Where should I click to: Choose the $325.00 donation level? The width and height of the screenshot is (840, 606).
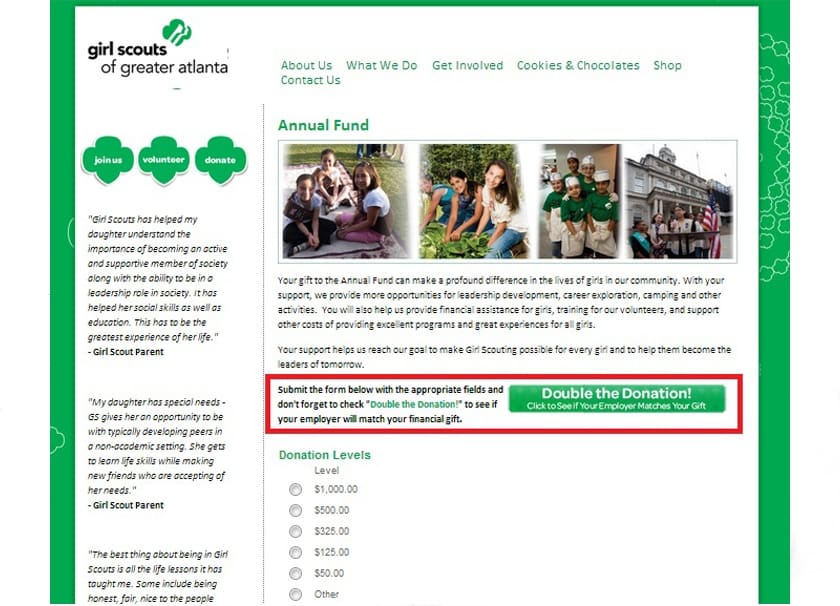[295, 531]
